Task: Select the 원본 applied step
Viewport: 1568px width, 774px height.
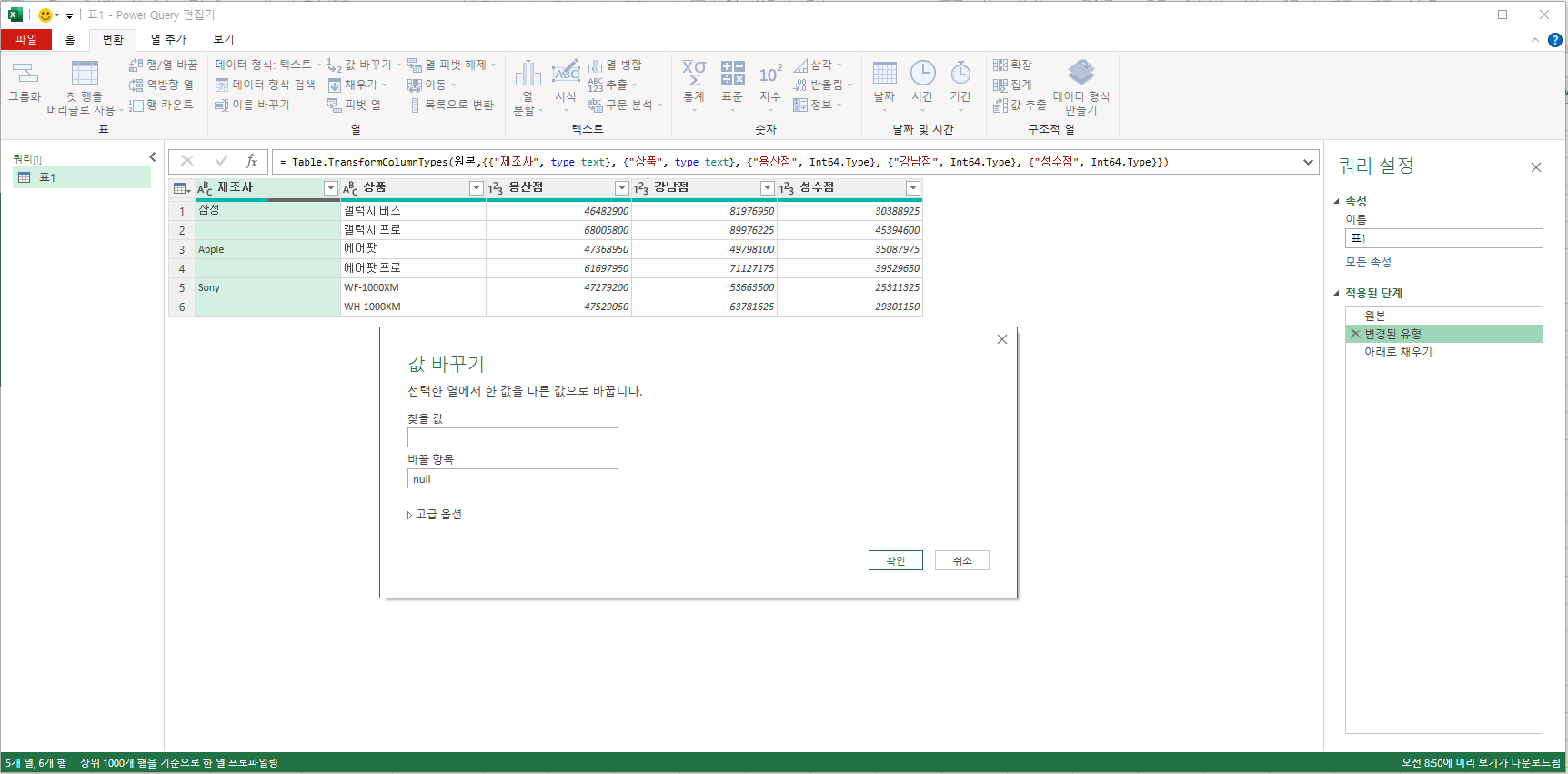Action: coord(1443,316)
